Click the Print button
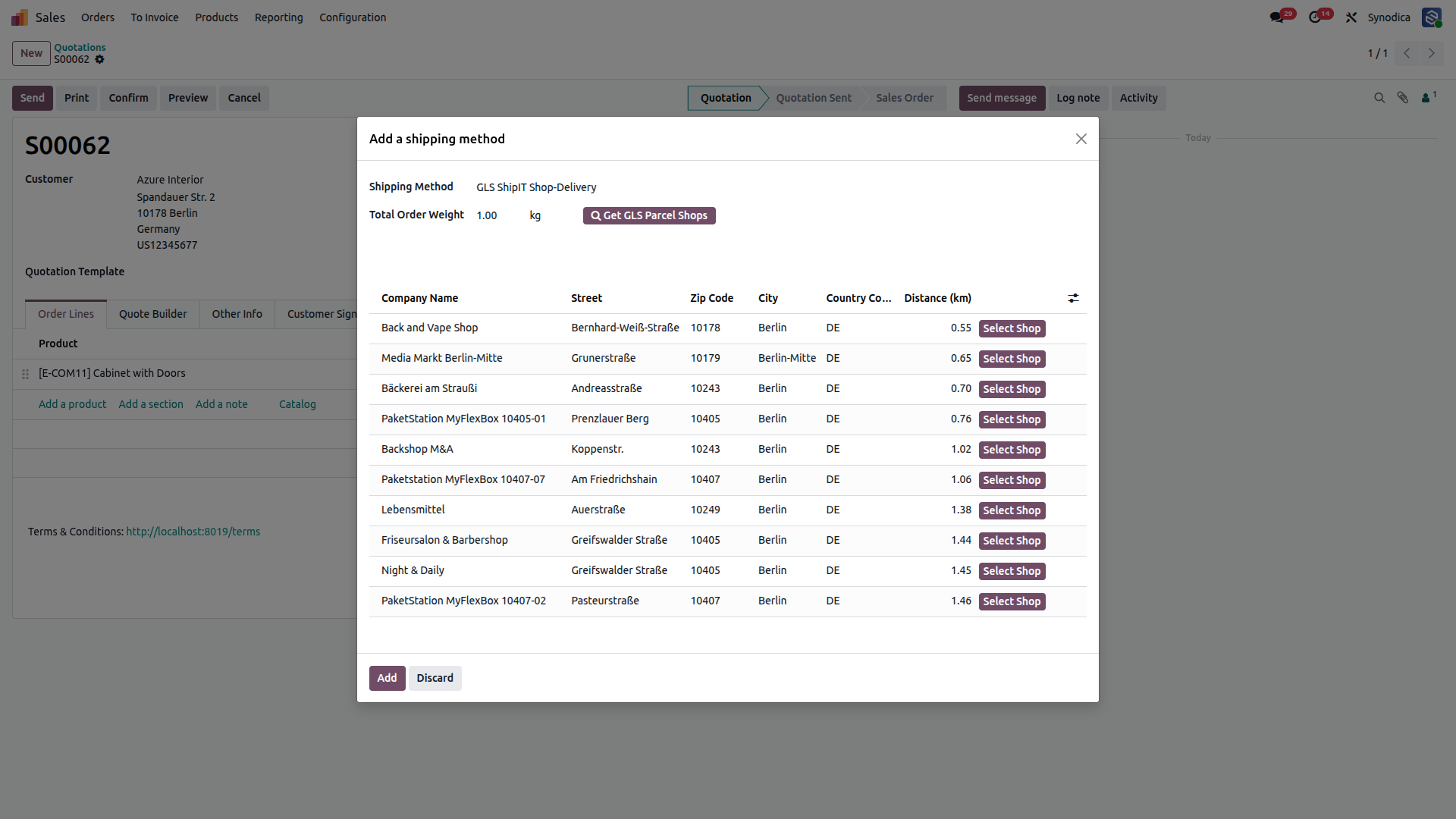The height and width of the screenshot is (819, 1456). coord(77,98)
